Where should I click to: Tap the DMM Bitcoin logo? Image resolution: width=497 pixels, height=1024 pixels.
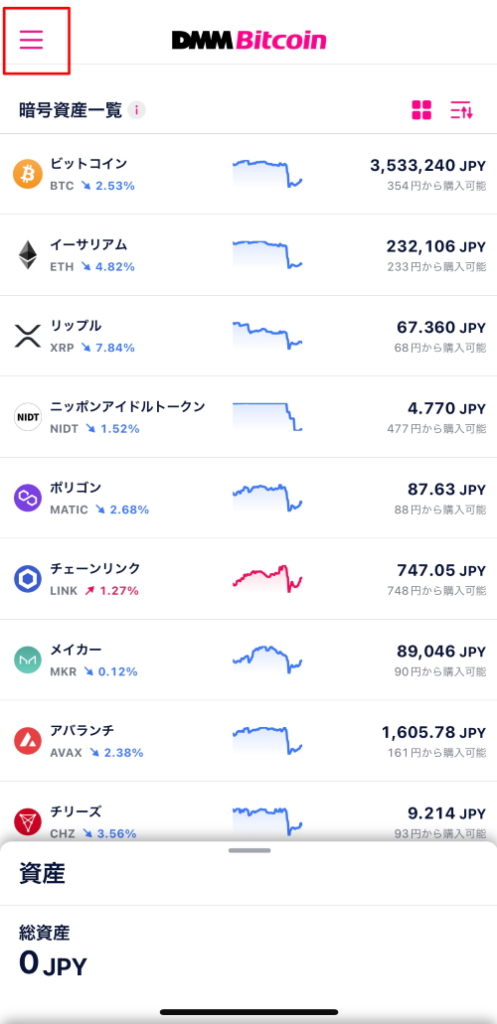(x=249, y=40)
